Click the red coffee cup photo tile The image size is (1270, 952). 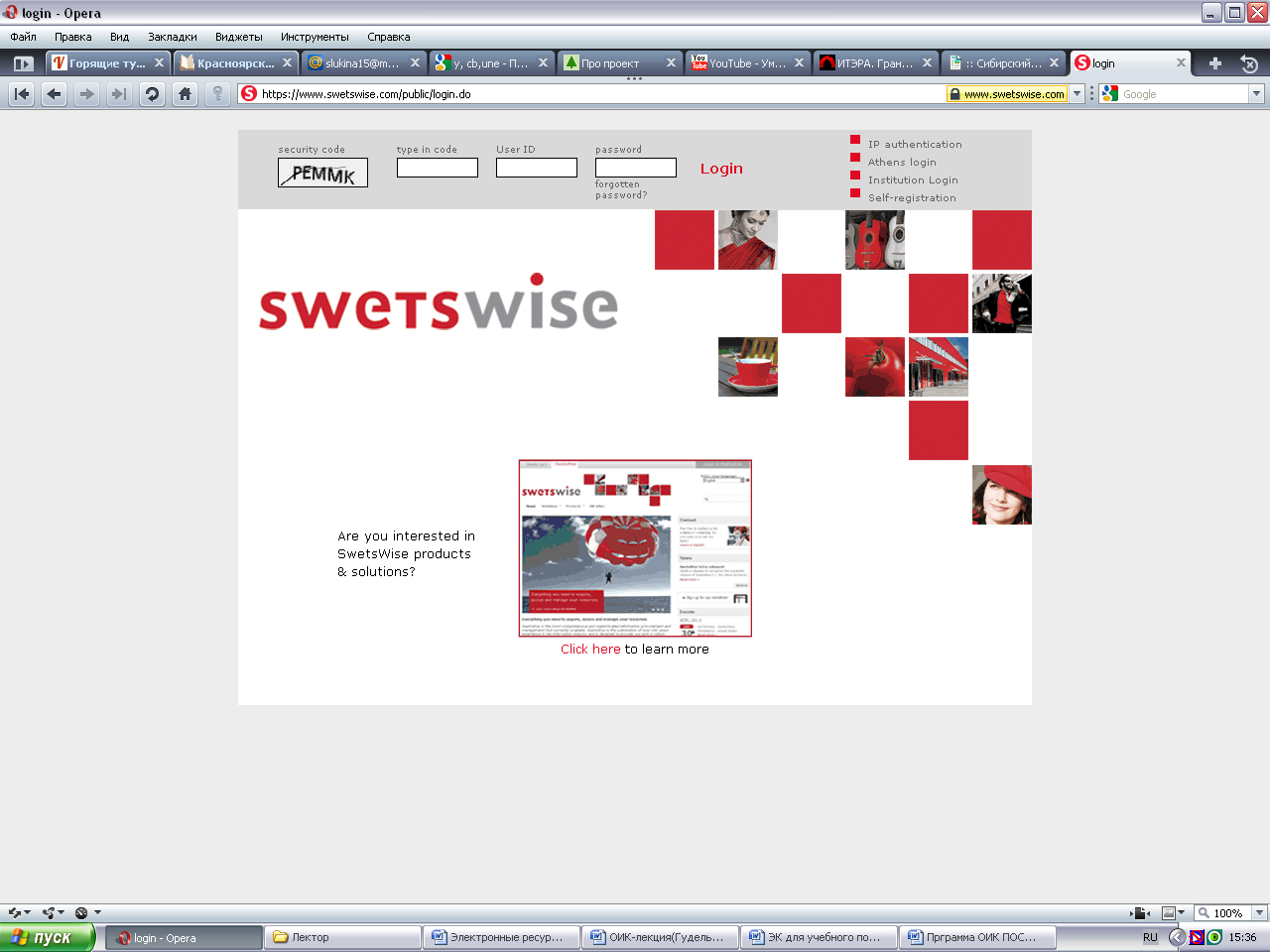pos(748,367)
